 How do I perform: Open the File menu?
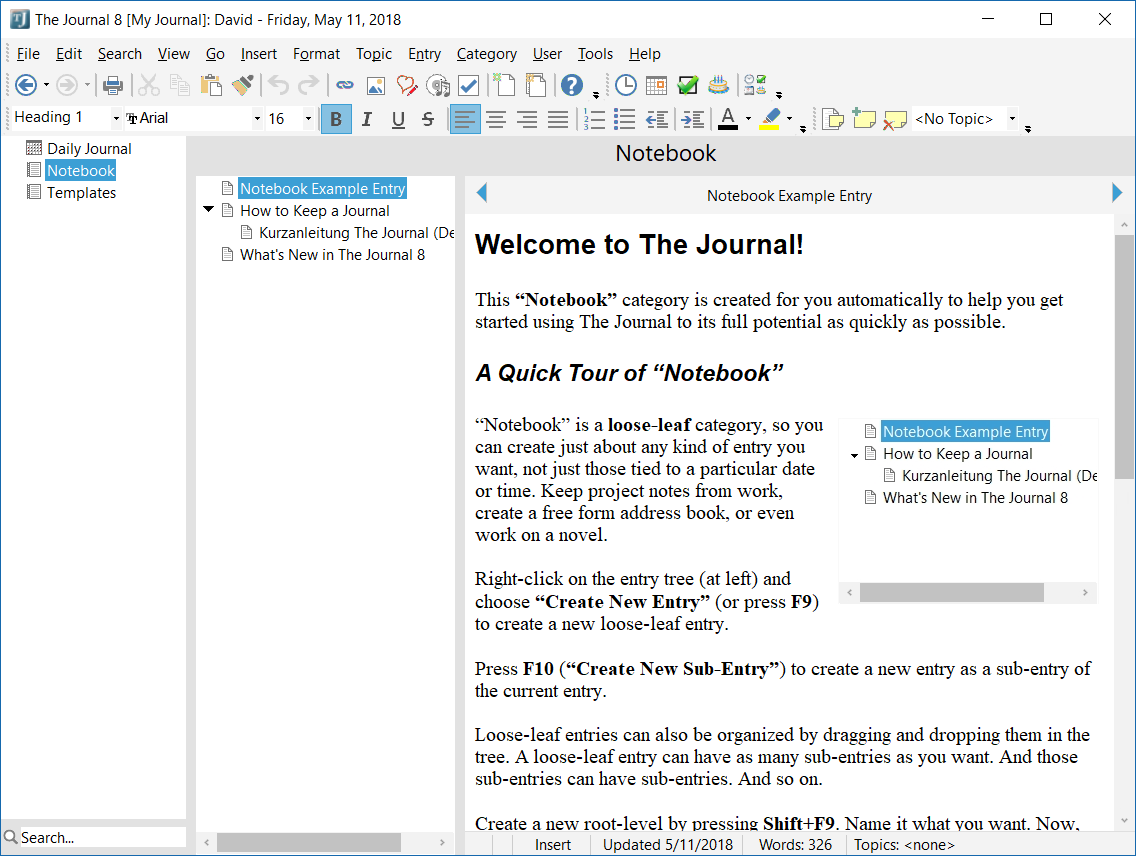(x=28, y=54)
